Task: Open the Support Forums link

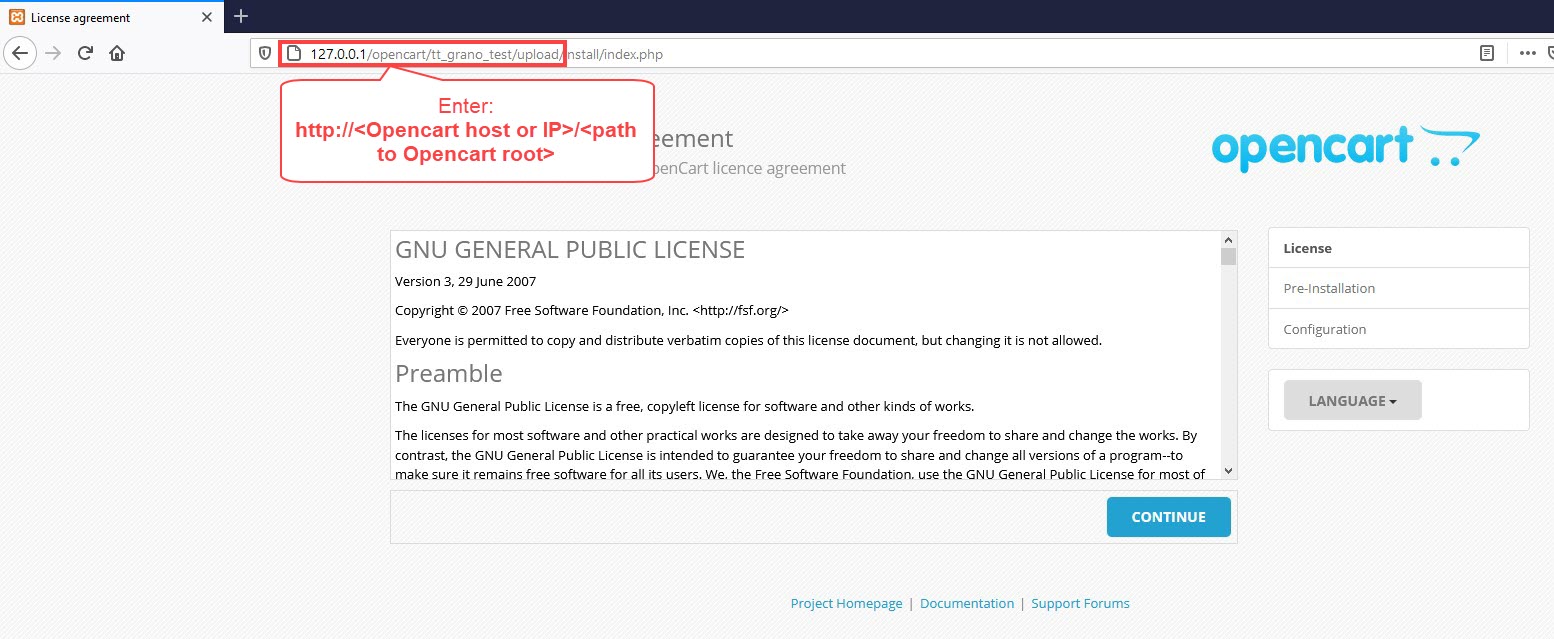Action: pyautogui.click(x=1080, y=603)
